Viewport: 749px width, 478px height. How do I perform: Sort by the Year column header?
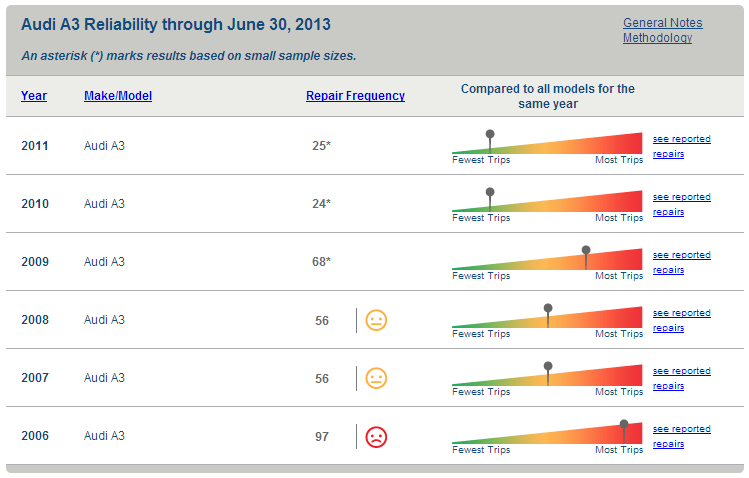click(x=34, y=96)
